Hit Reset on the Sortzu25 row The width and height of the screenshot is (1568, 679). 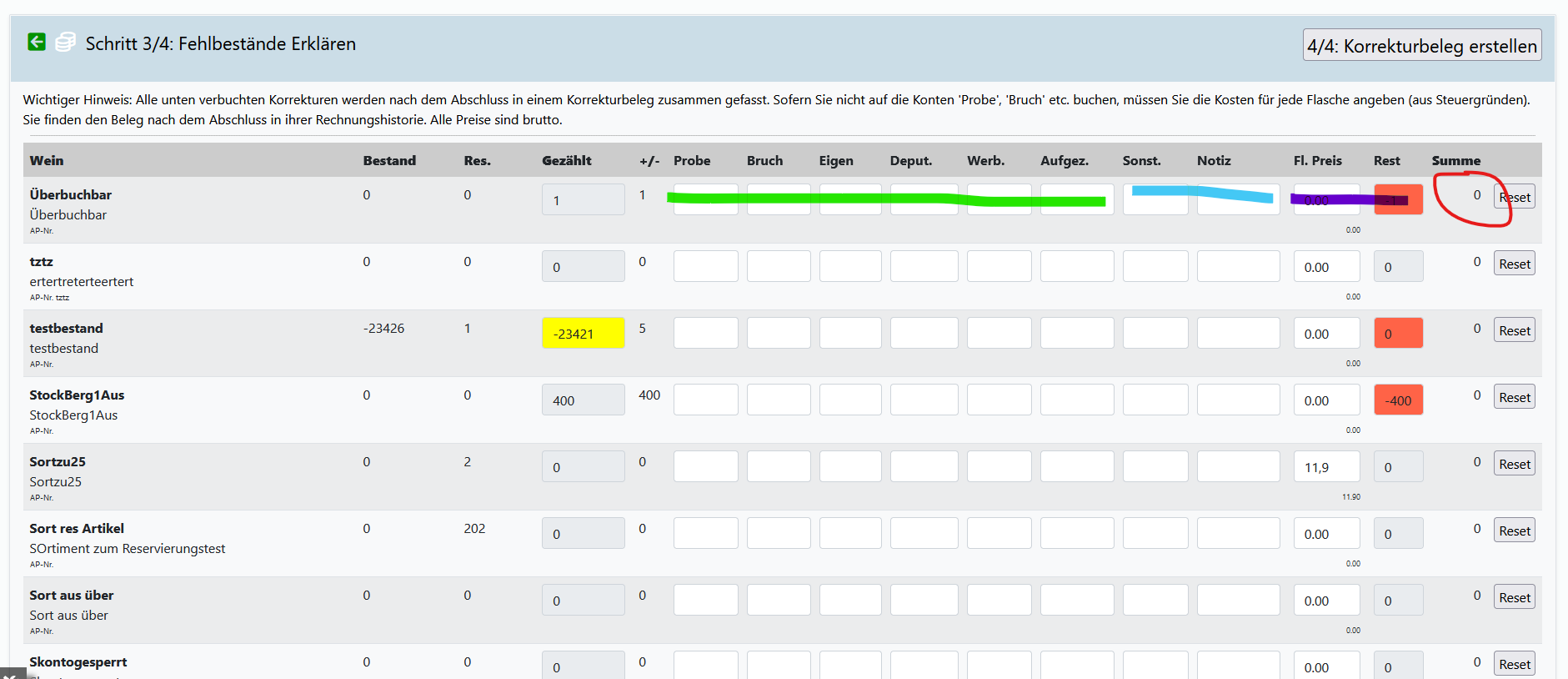(1514, 465)
